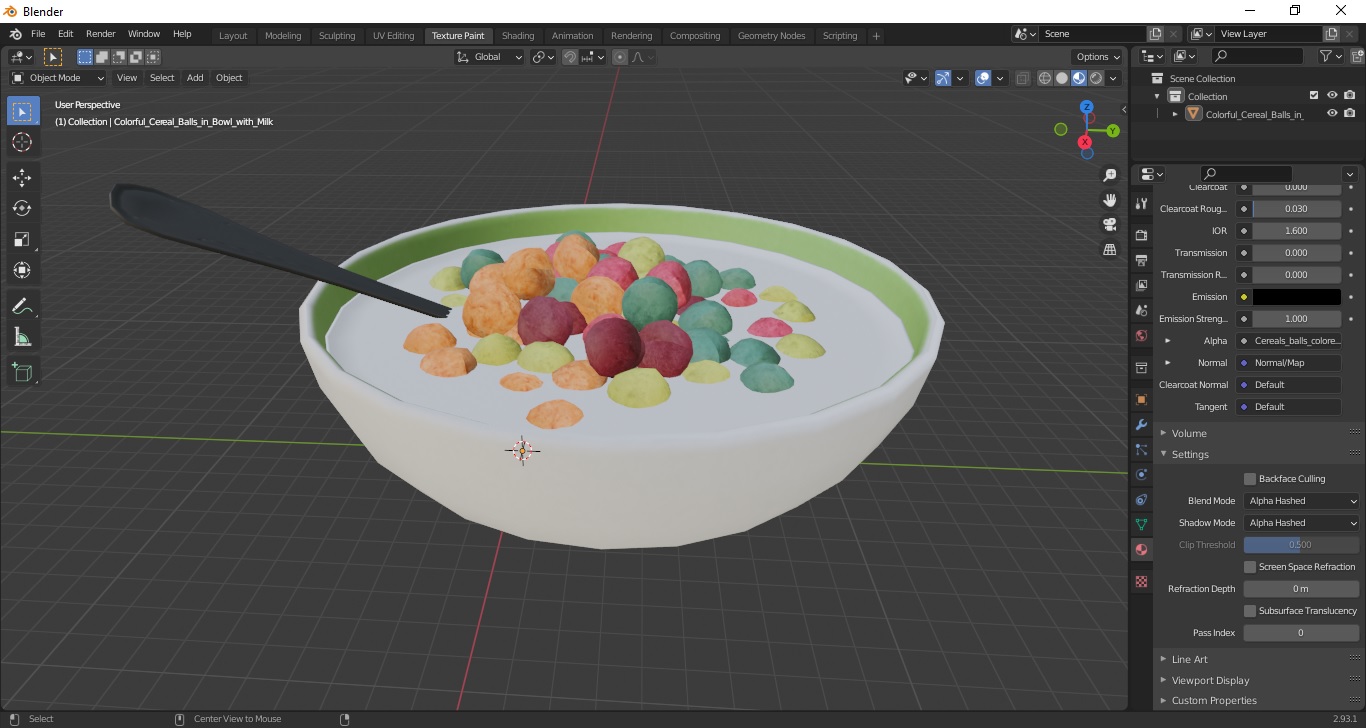Click the Tangent Default button

[x=1288, y=407]
